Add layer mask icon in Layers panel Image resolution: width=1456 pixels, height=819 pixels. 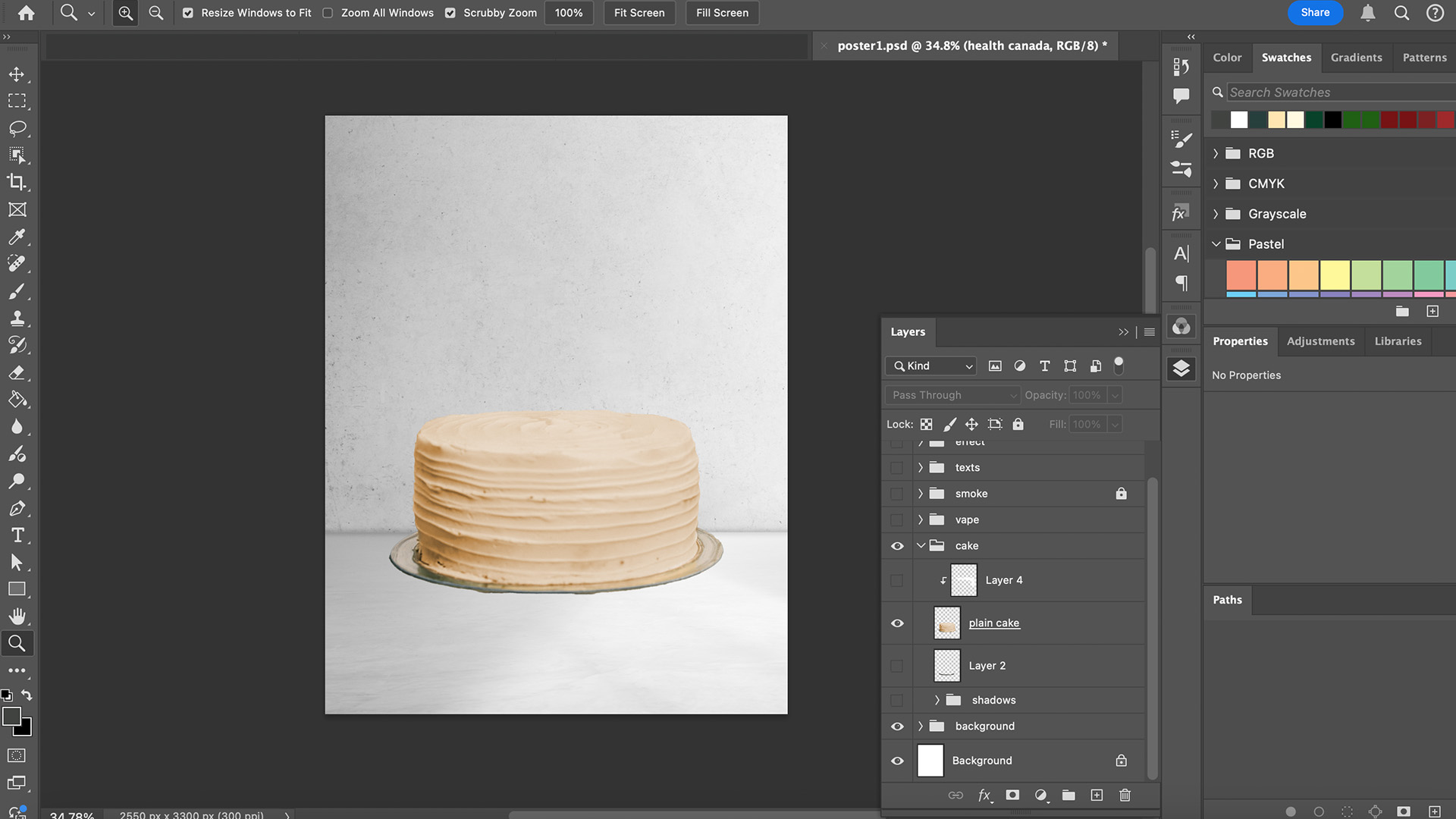coord(1012,795)
